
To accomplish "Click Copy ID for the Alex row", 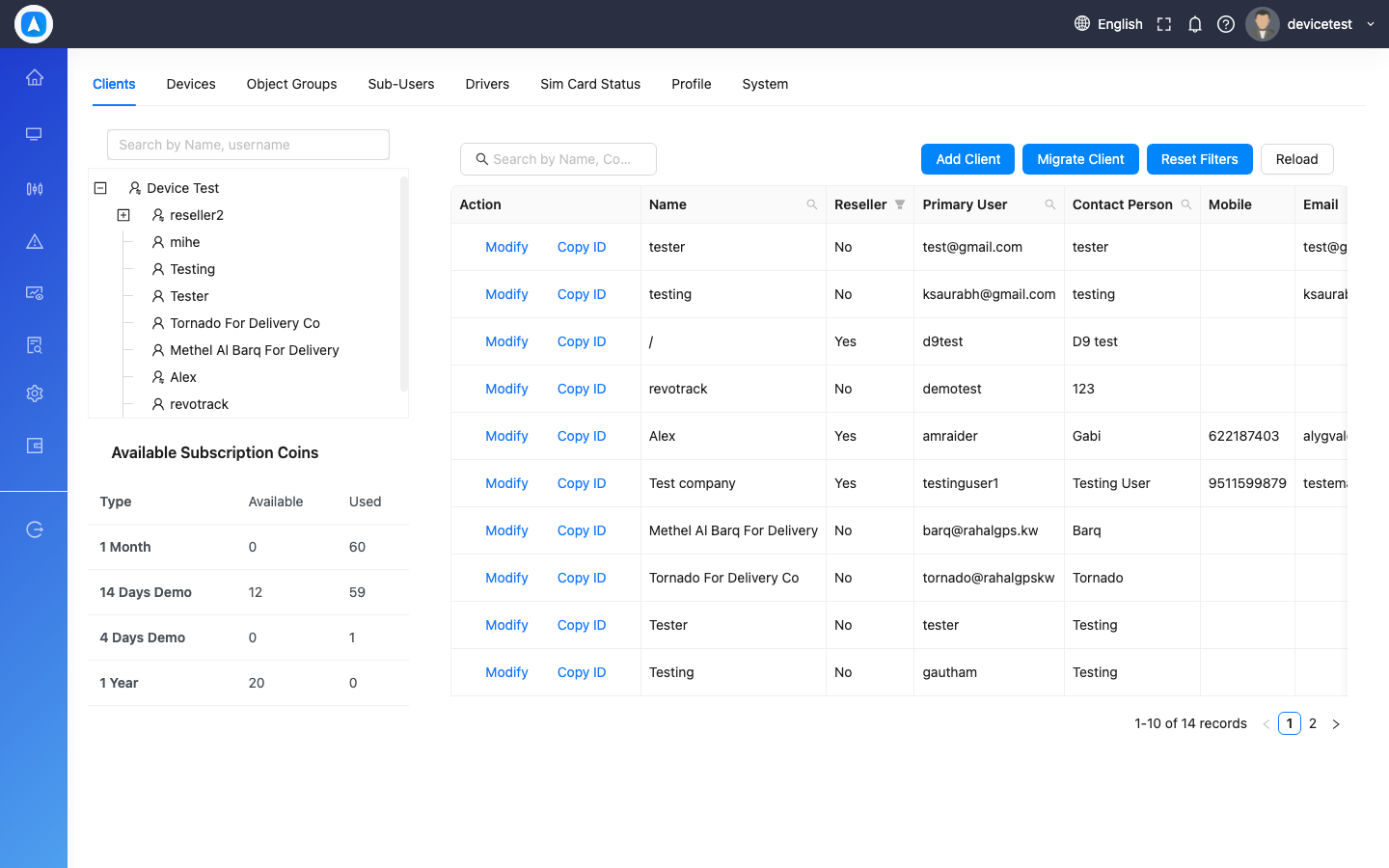I will point(582,436).
